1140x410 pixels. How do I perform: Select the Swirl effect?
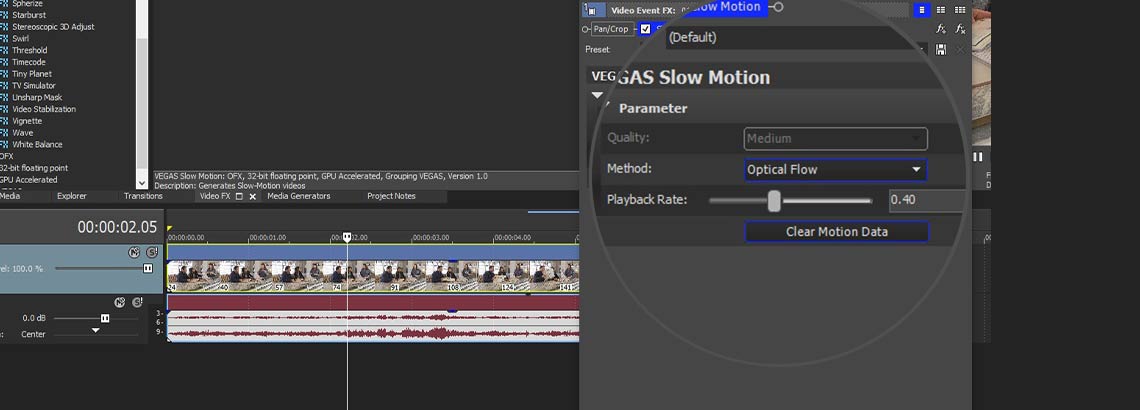point(20,39)
